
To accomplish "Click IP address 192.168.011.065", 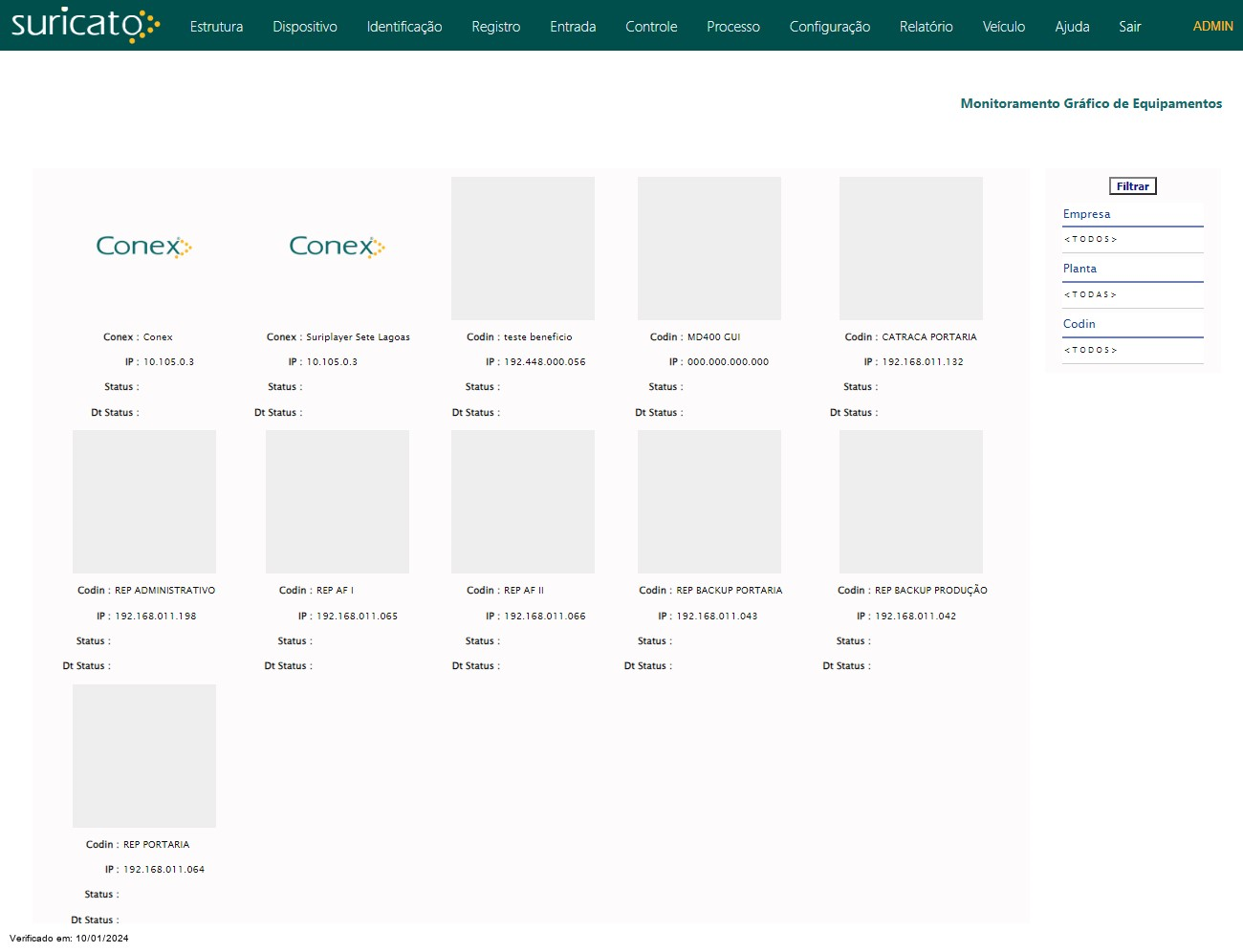I will pos(358,617).
